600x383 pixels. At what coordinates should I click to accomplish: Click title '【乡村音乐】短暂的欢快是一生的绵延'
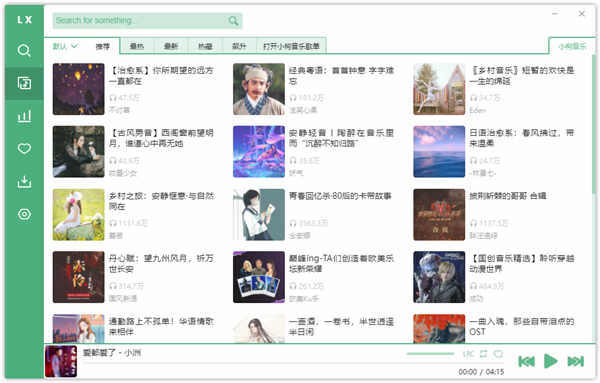click(x=522, y=76)
